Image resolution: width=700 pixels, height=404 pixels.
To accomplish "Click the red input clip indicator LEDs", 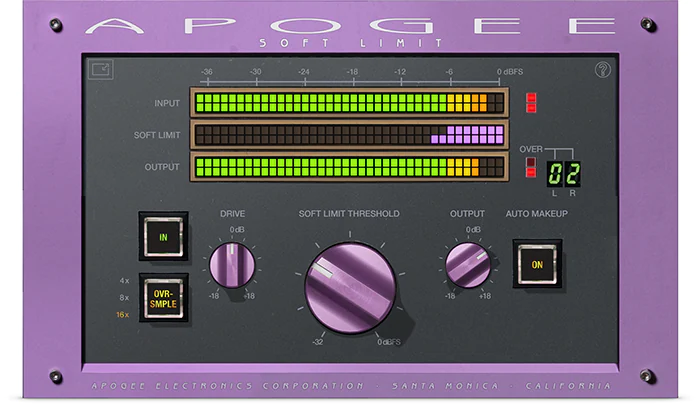I will (531, 103).
